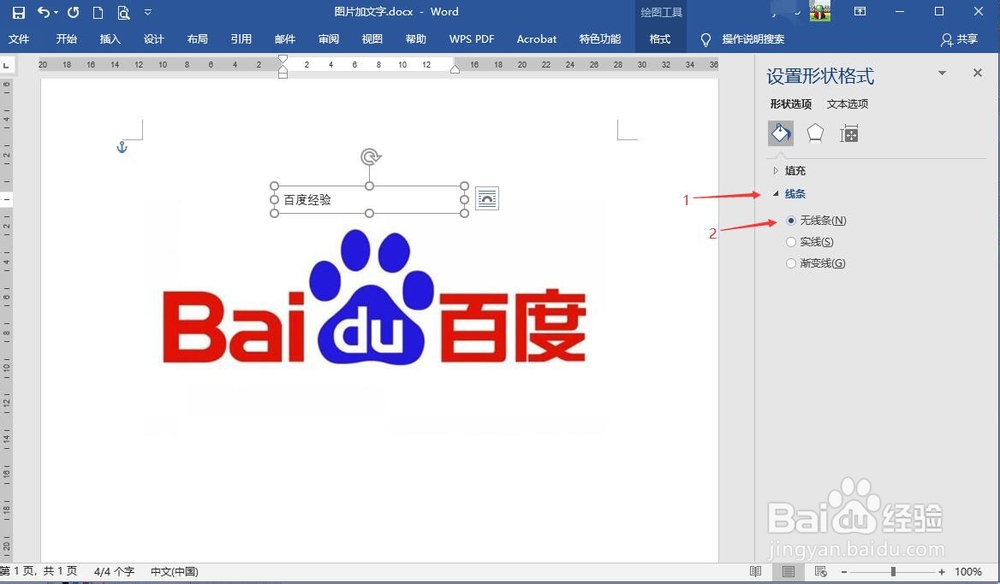Switch to Print Layout view icon
Screen dimensions: 1000x584
[x=788, y=571]
